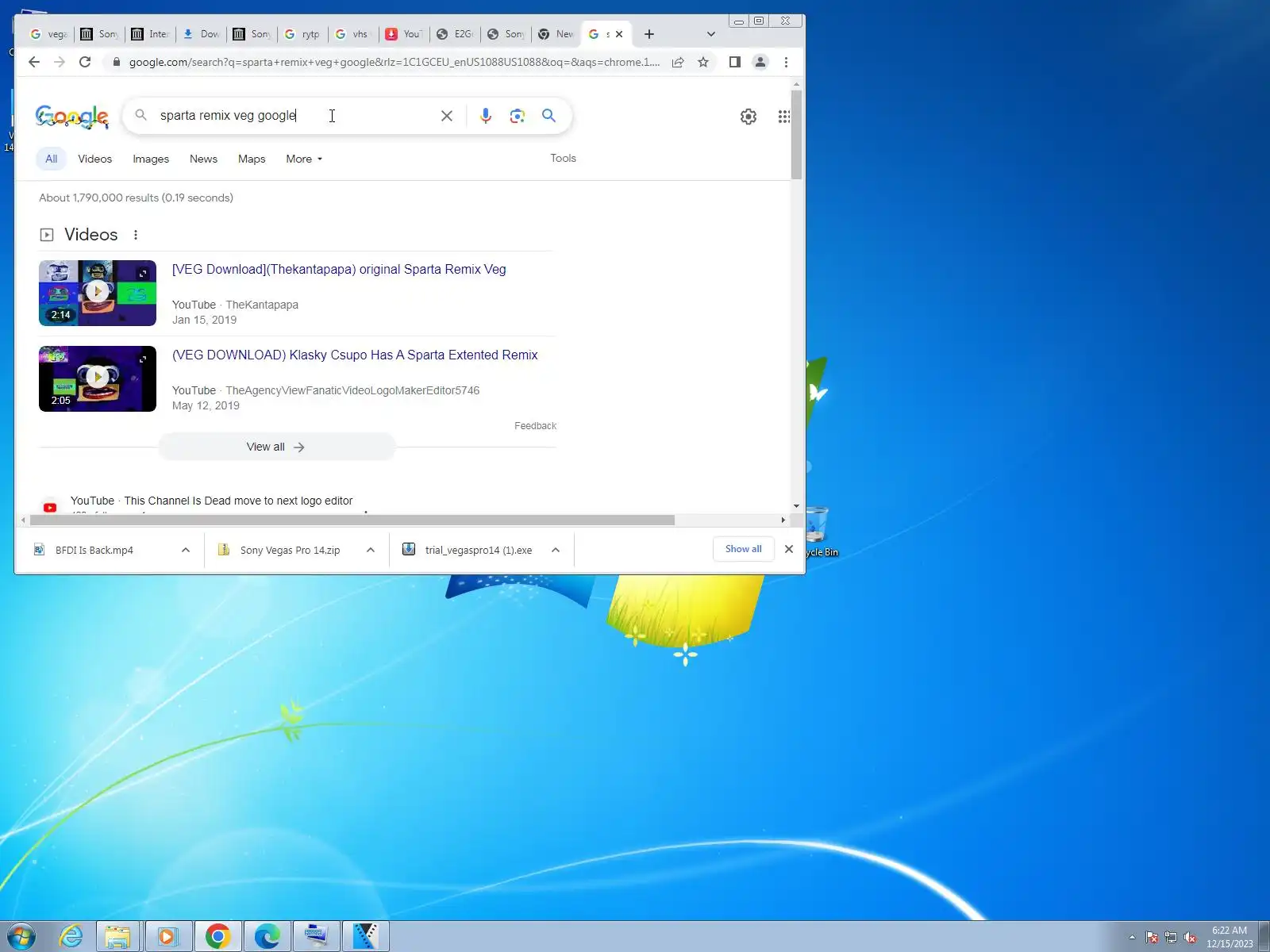Open the Klasky Csupo Sparta Extented Remix link

point(355,355)
